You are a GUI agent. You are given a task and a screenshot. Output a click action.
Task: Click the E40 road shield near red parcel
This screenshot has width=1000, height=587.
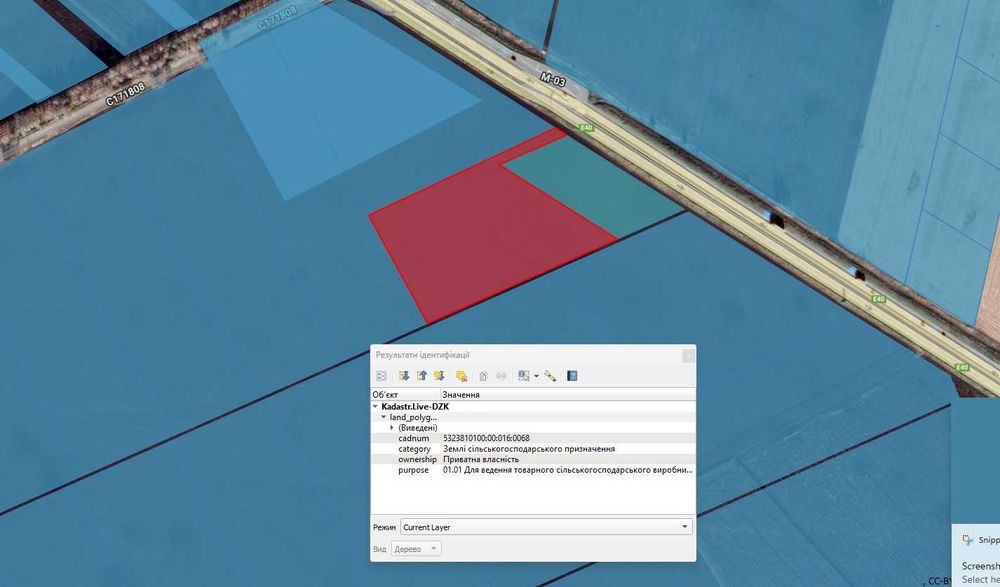pos(586,128)
